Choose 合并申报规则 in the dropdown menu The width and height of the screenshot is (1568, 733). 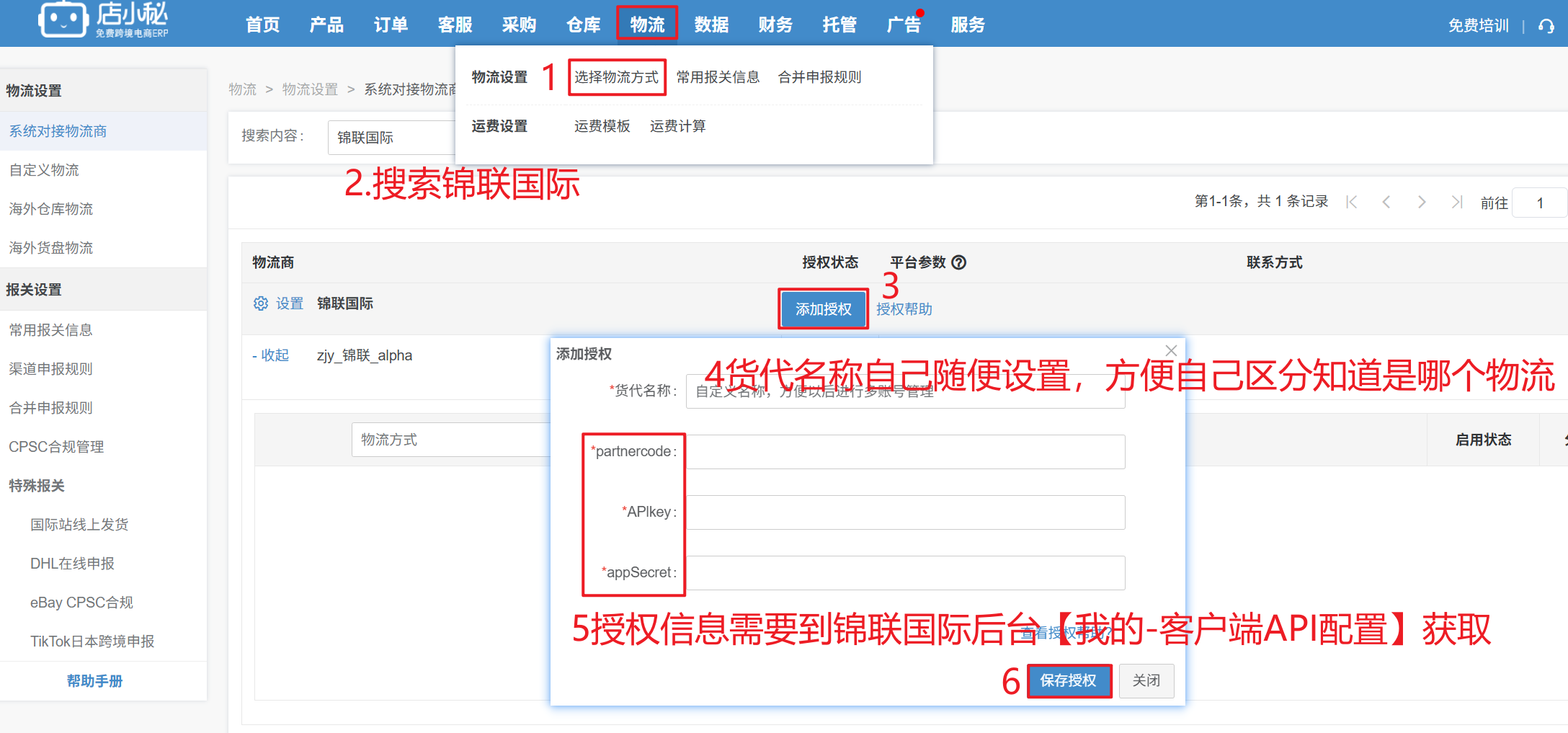click(x=819, y=77)
